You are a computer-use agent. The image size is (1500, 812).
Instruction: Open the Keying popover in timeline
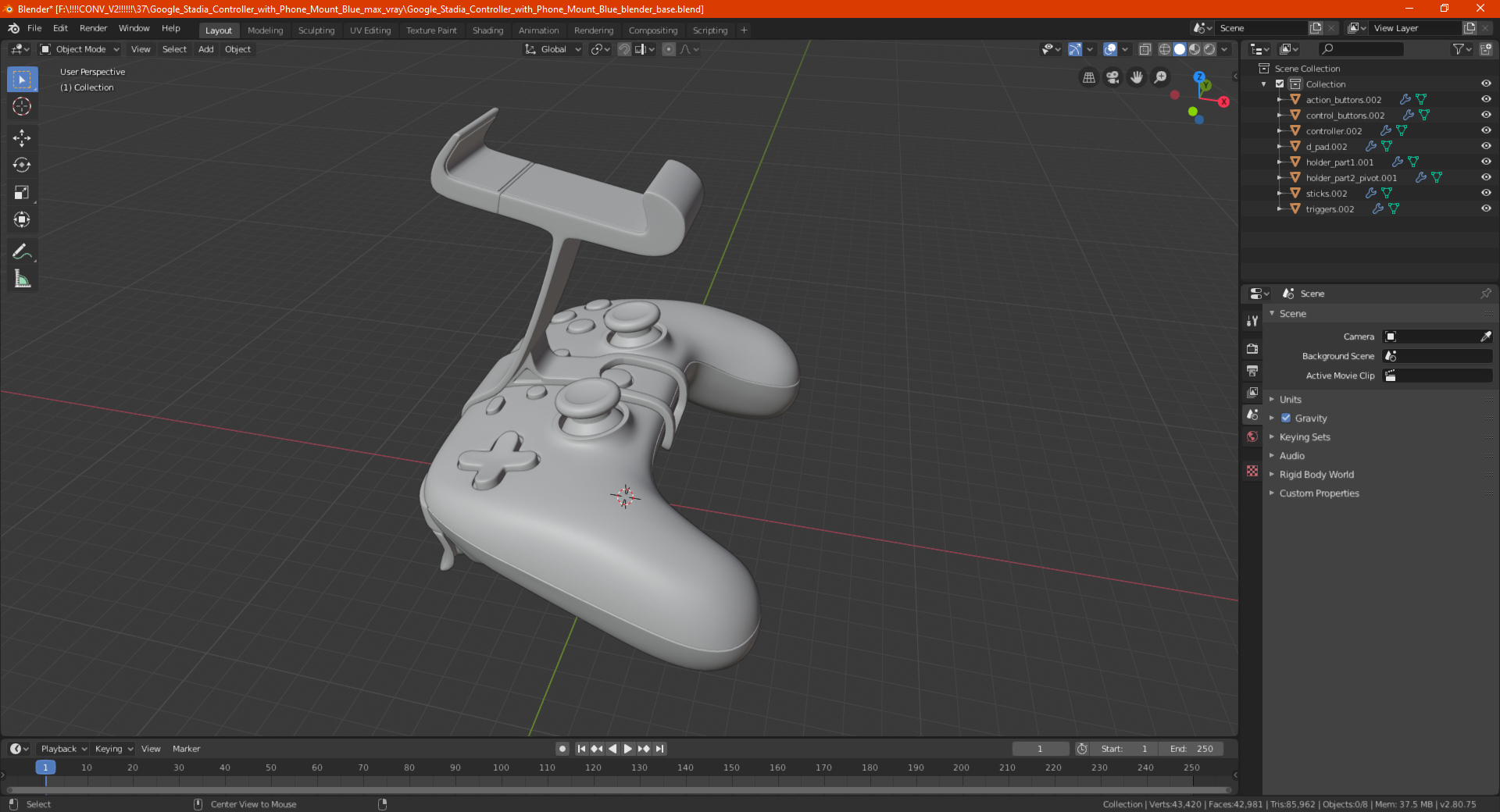click(114, 749)
